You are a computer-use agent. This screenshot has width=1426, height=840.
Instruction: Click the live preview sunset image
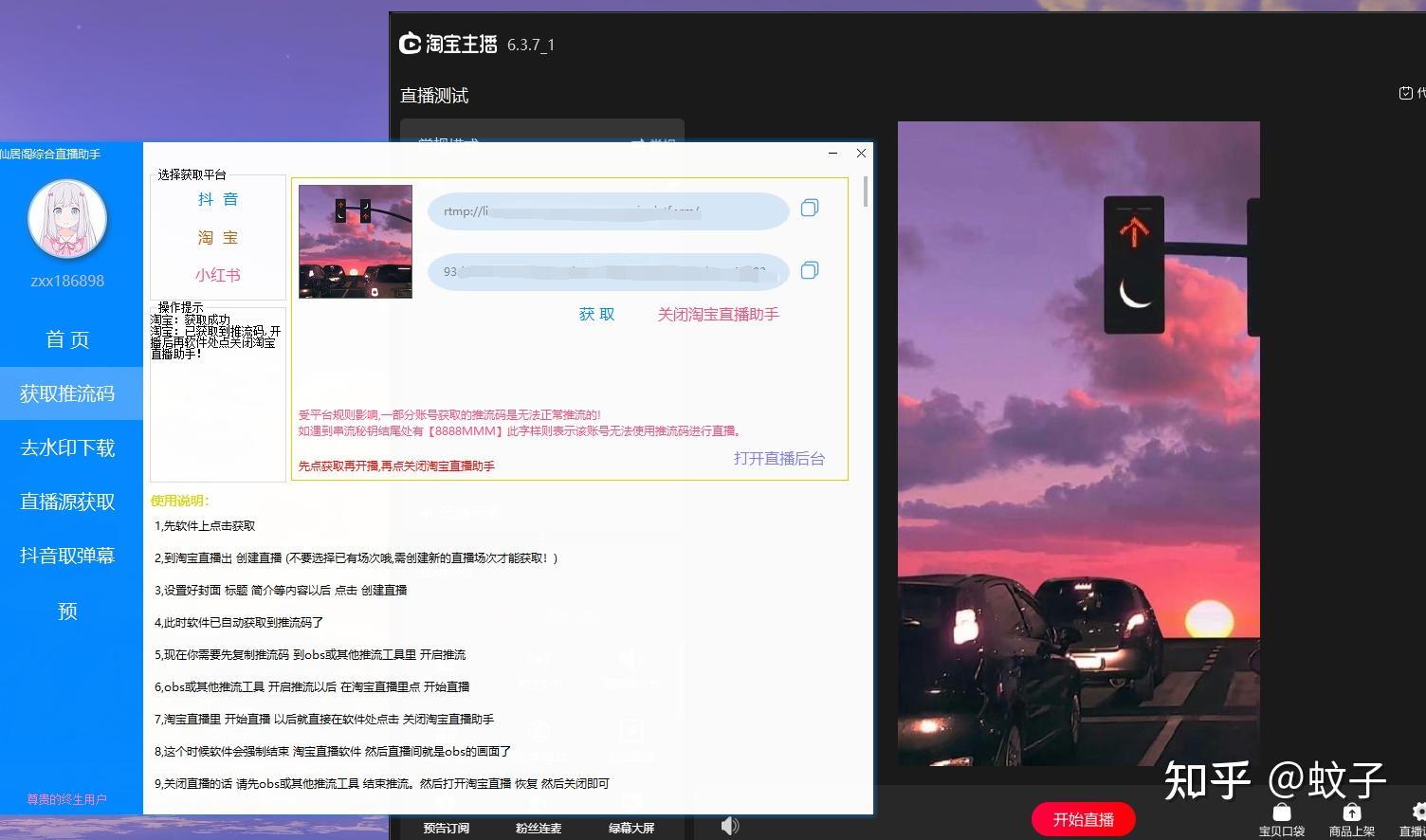[1079, 444]
